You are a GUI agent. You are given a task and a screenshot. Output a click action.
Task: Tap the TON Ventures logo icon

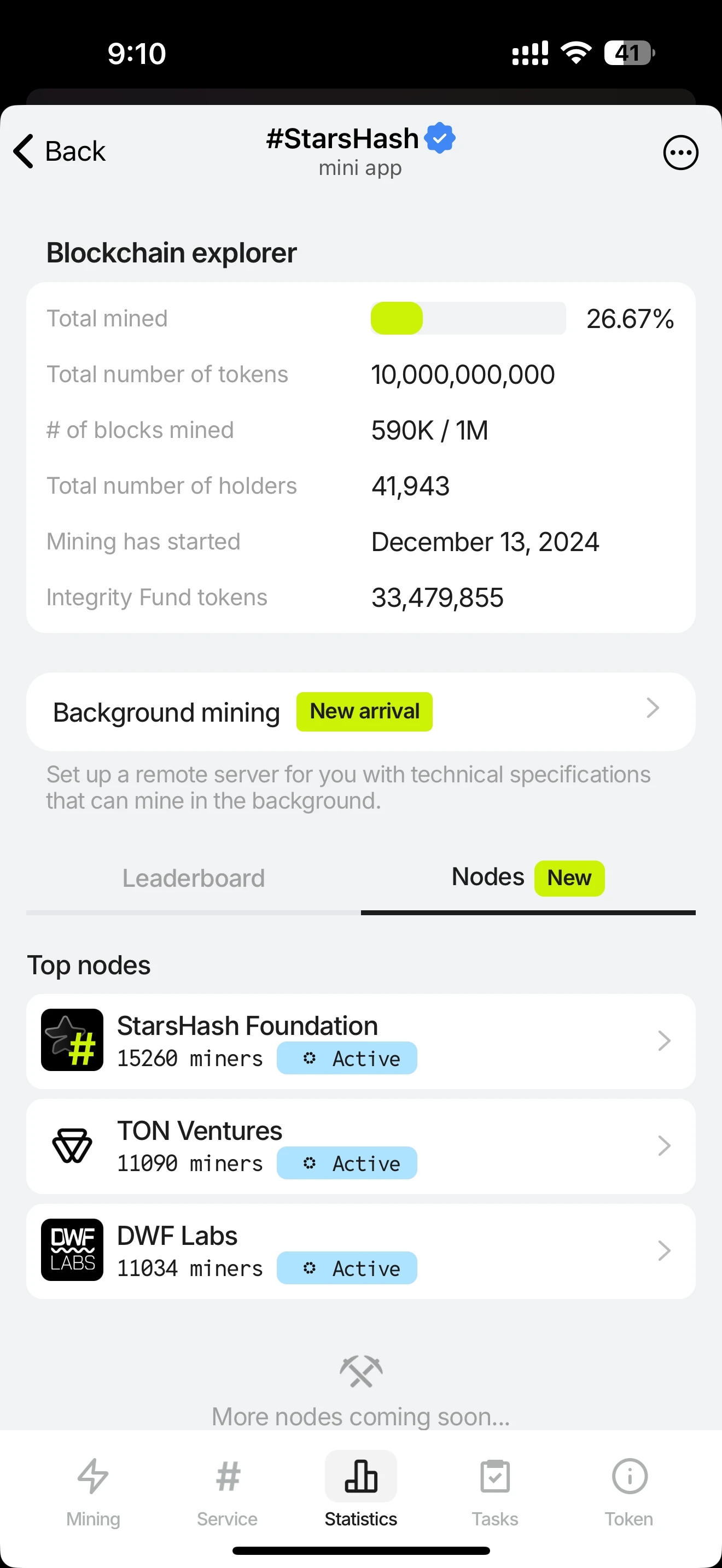(72, 1145)
